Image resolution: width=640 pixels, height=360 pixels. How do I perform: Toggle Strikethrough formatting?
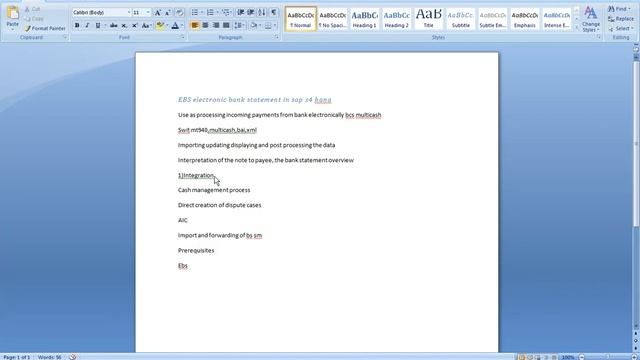[113, 25]
